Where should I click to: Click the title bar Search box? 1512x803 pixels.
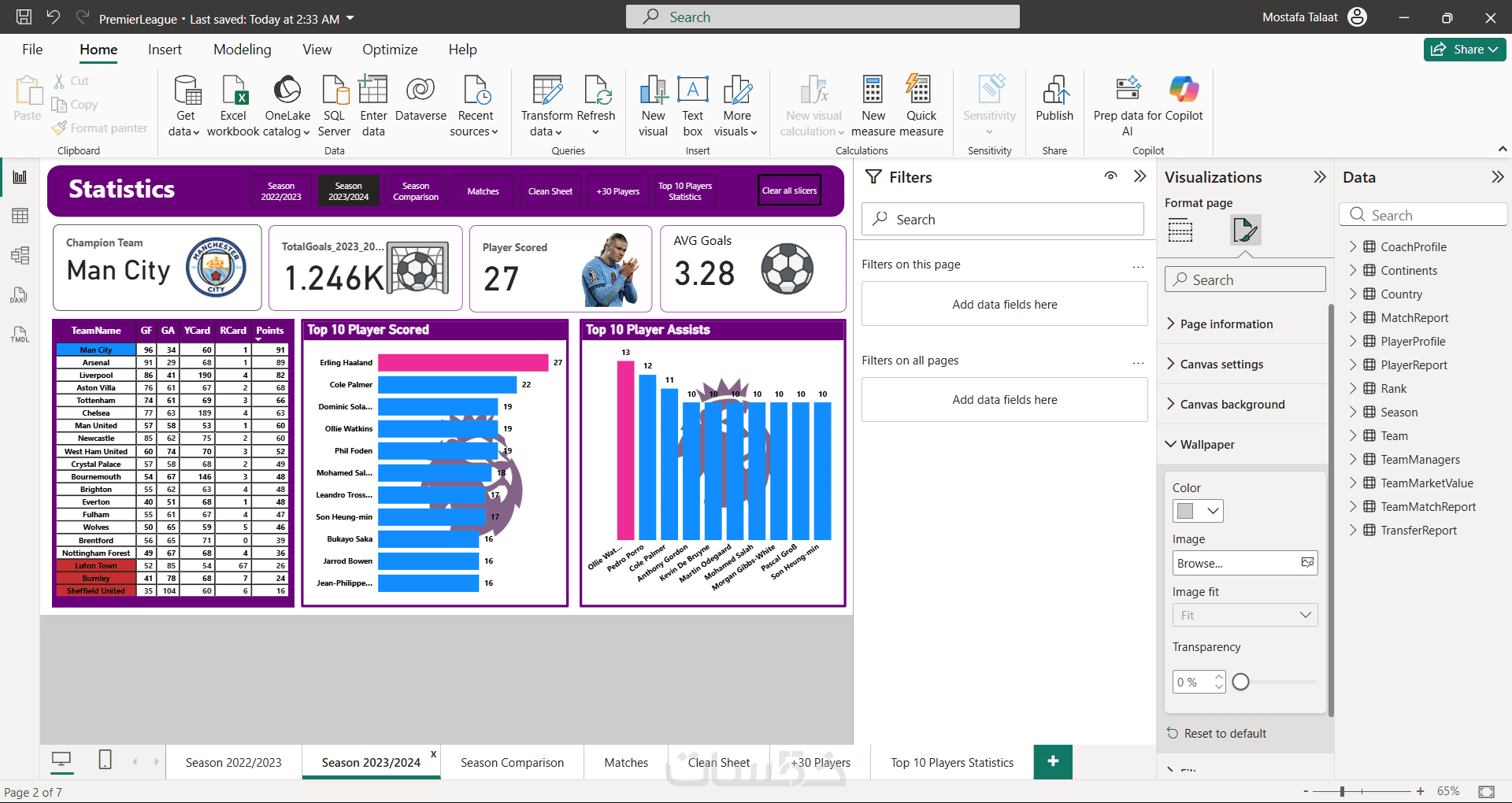[x=822, y=17]
